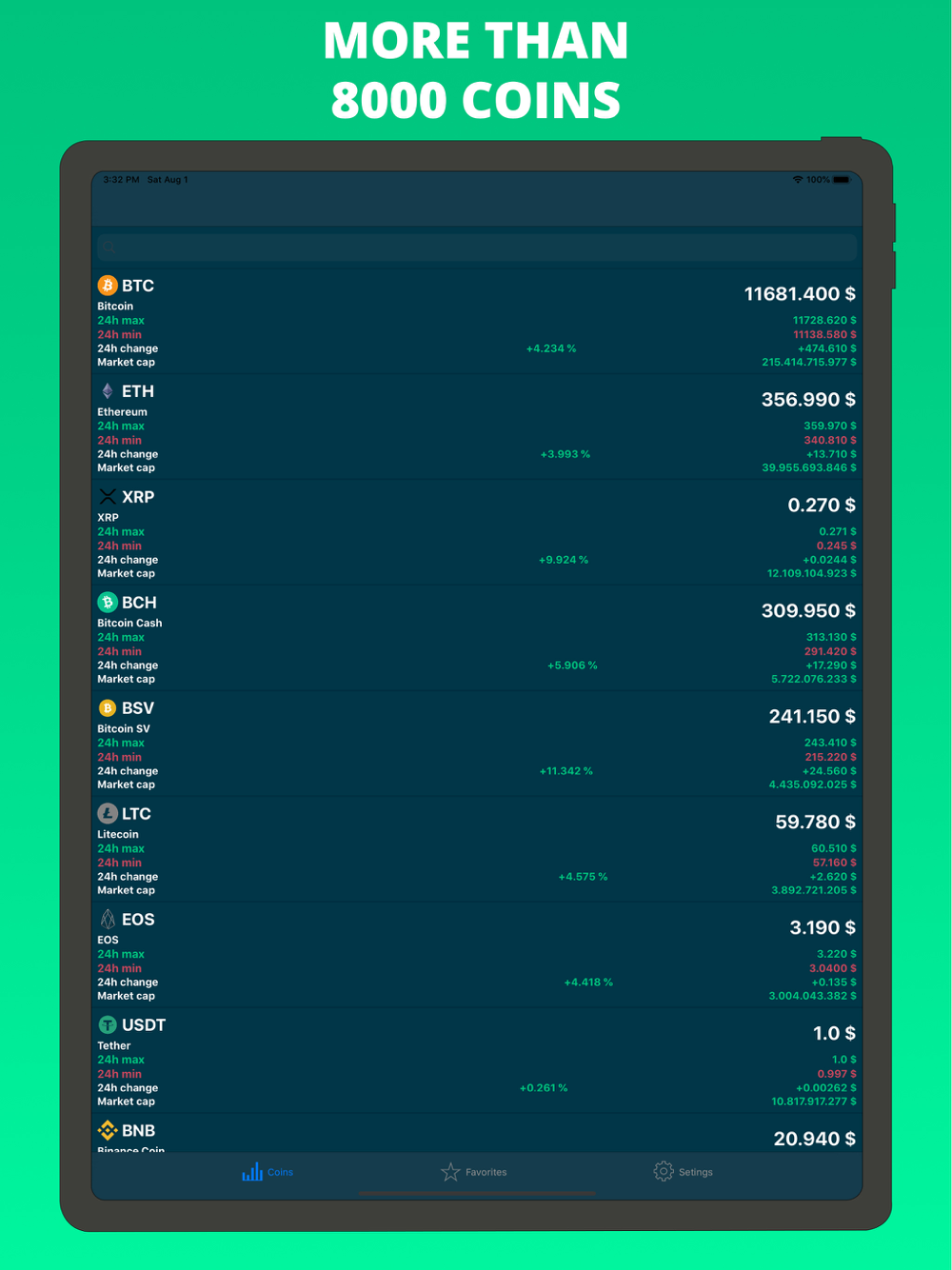Click the price 241.150 $
The height and width of the screenshot is (1270, 952).
point(812,717)
